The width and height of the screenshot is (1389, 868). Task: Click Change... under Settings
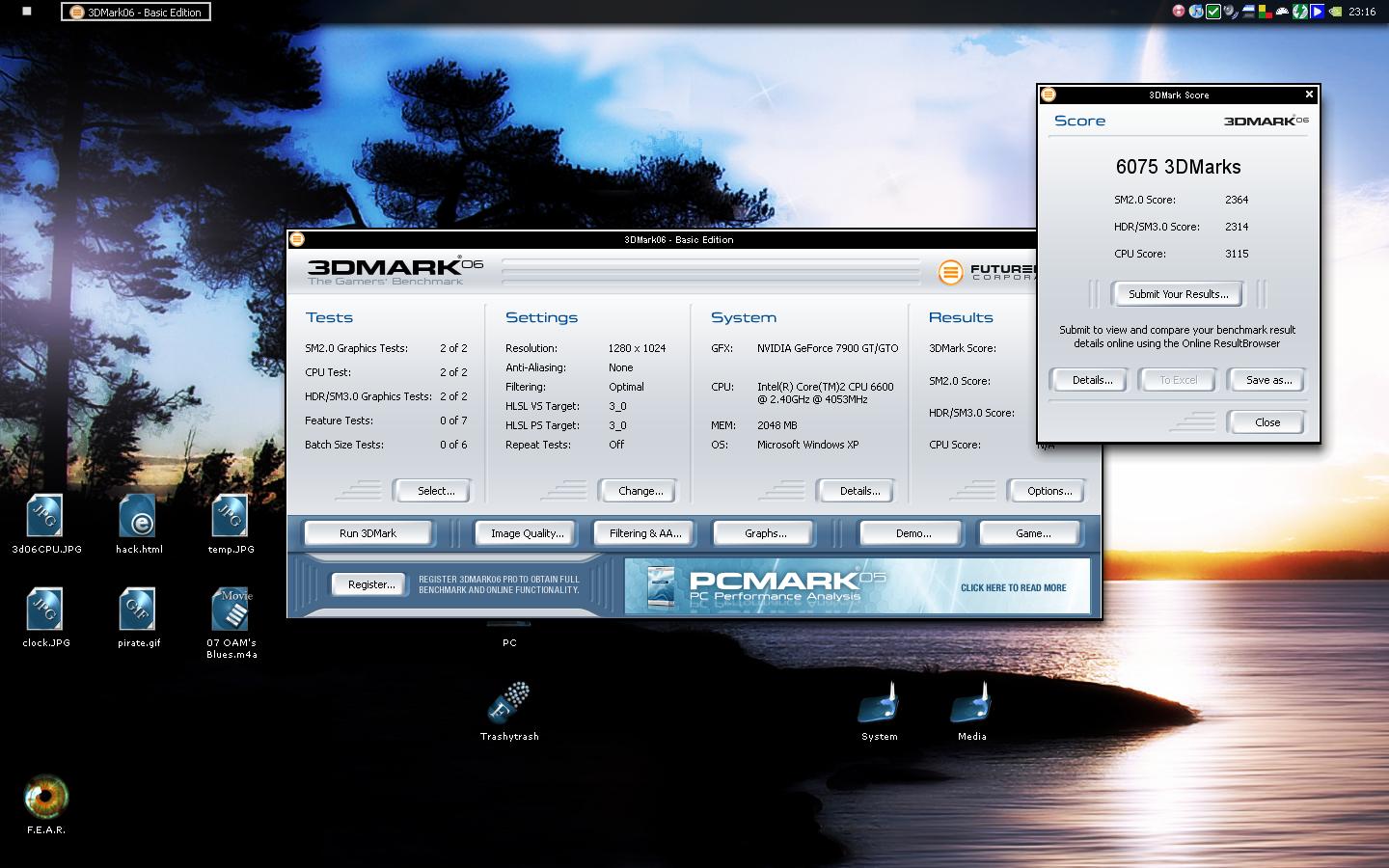[637, 491]
